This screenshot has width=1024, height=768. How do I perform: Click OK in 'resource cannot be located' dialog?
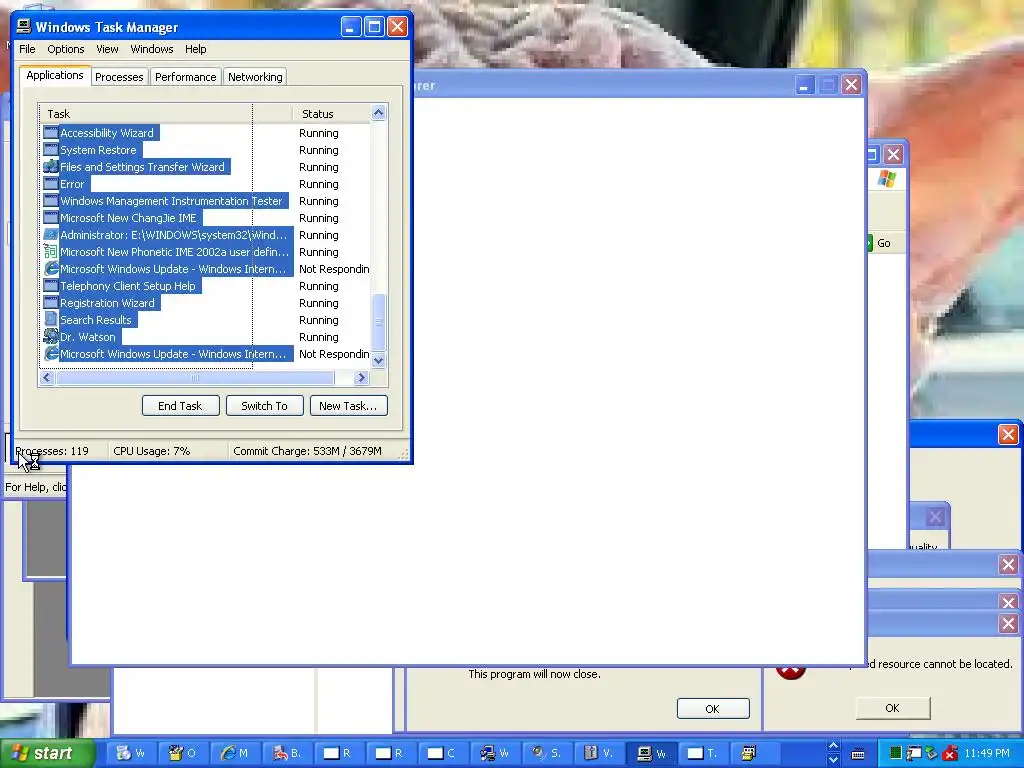click(x=892, y=708)
